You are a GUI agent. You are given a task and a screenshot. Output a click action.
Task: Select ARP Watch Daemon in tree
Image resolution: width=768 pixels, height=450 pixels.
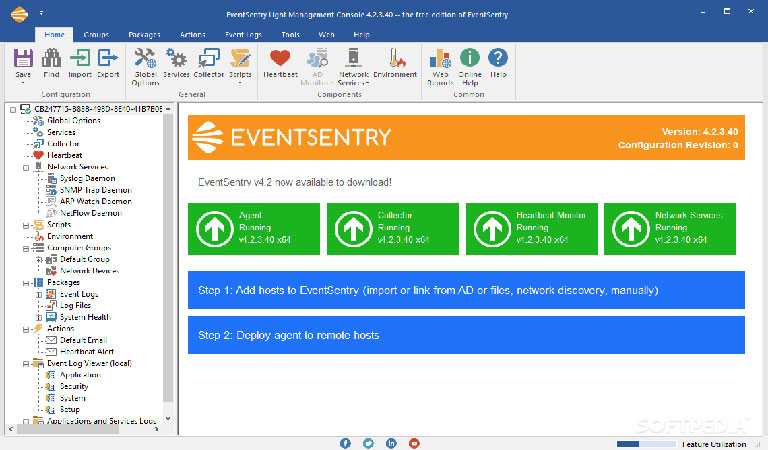click(96, 201)
